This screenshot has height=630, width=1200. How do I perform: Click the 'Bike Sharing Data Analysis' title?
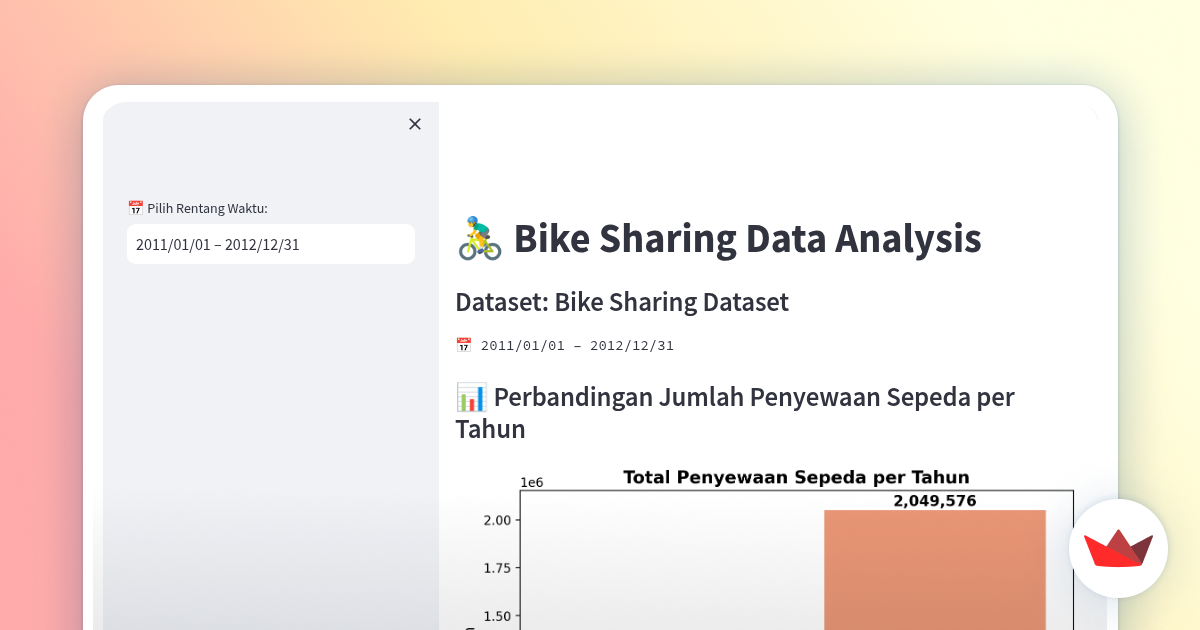(746, 238)
